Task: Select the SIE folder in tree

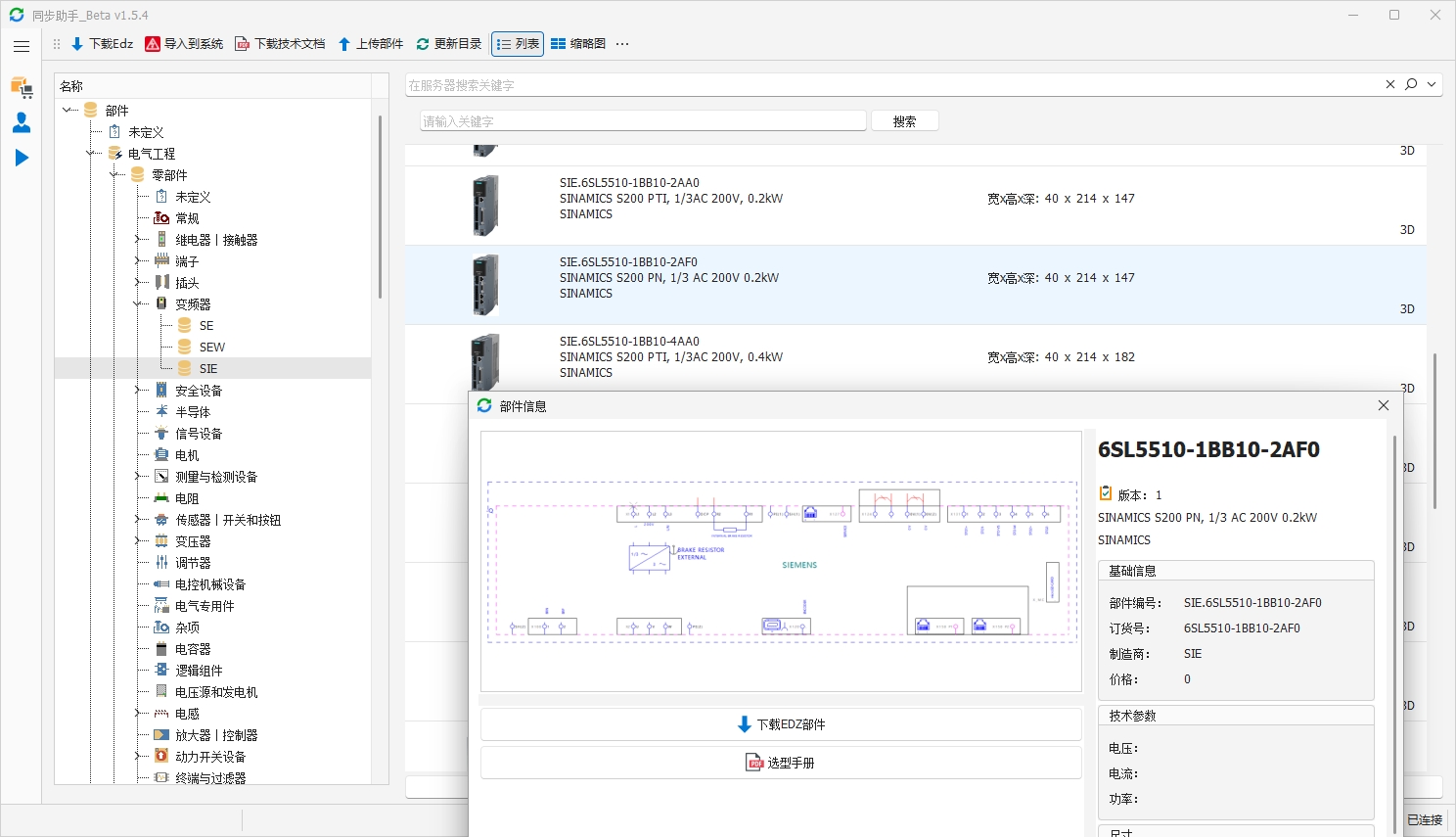Action: point(207,368)
